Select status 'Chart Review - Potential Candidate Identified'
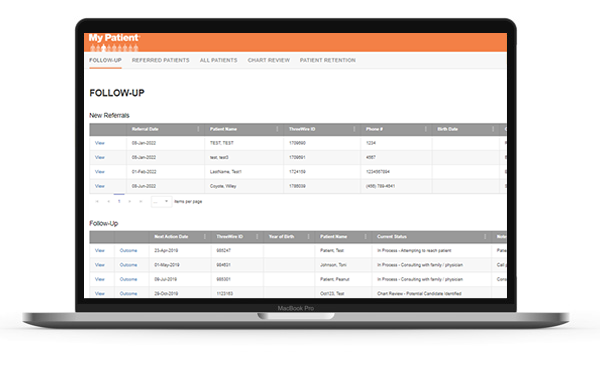Screen dimensions: 600x367 click(419, 294)
